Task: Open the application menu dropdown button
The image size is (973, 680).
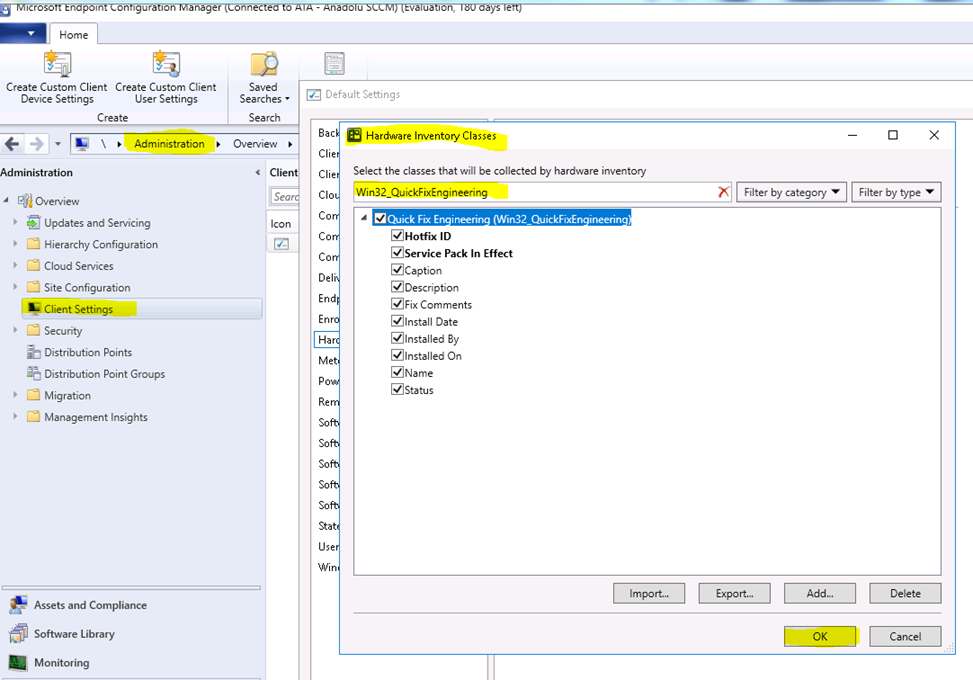Action: tap(22, 34)
